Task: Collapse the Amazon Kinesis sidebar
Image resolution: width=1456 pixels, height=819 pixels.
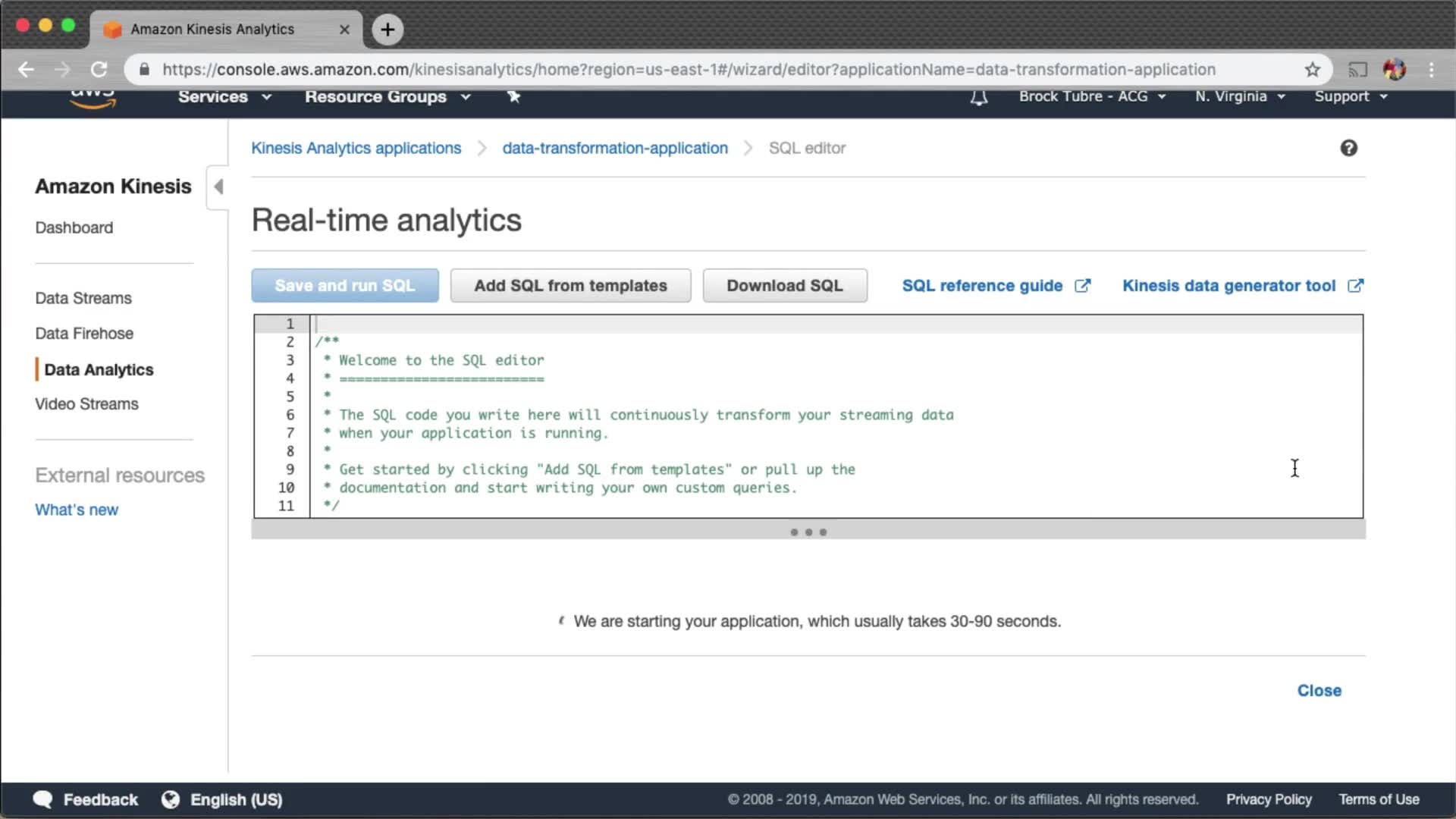Action: (218, 187)
